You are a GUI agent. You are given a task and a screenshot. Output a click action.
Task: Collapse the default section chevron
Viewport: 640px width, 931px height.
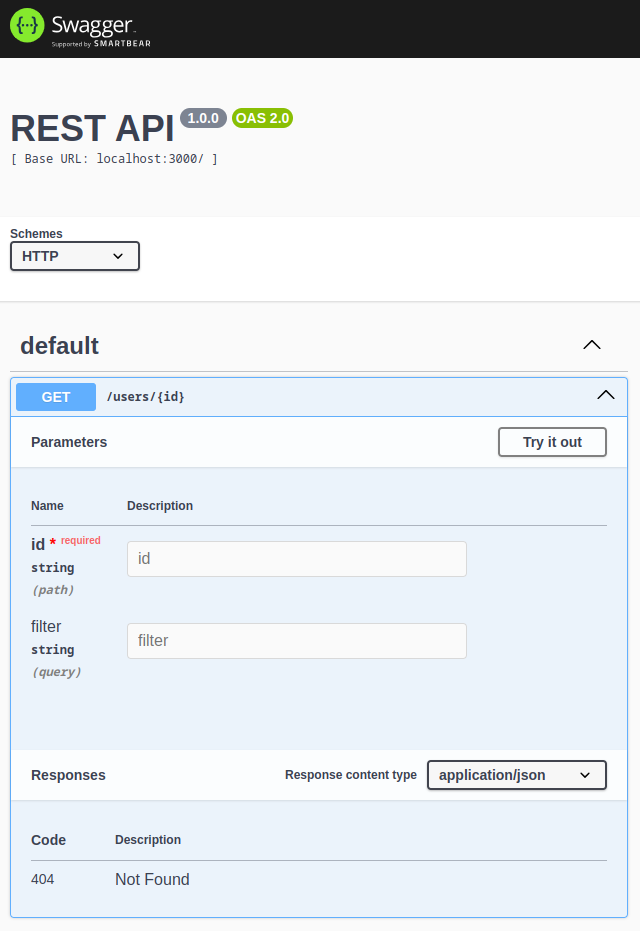pos(591,344)
